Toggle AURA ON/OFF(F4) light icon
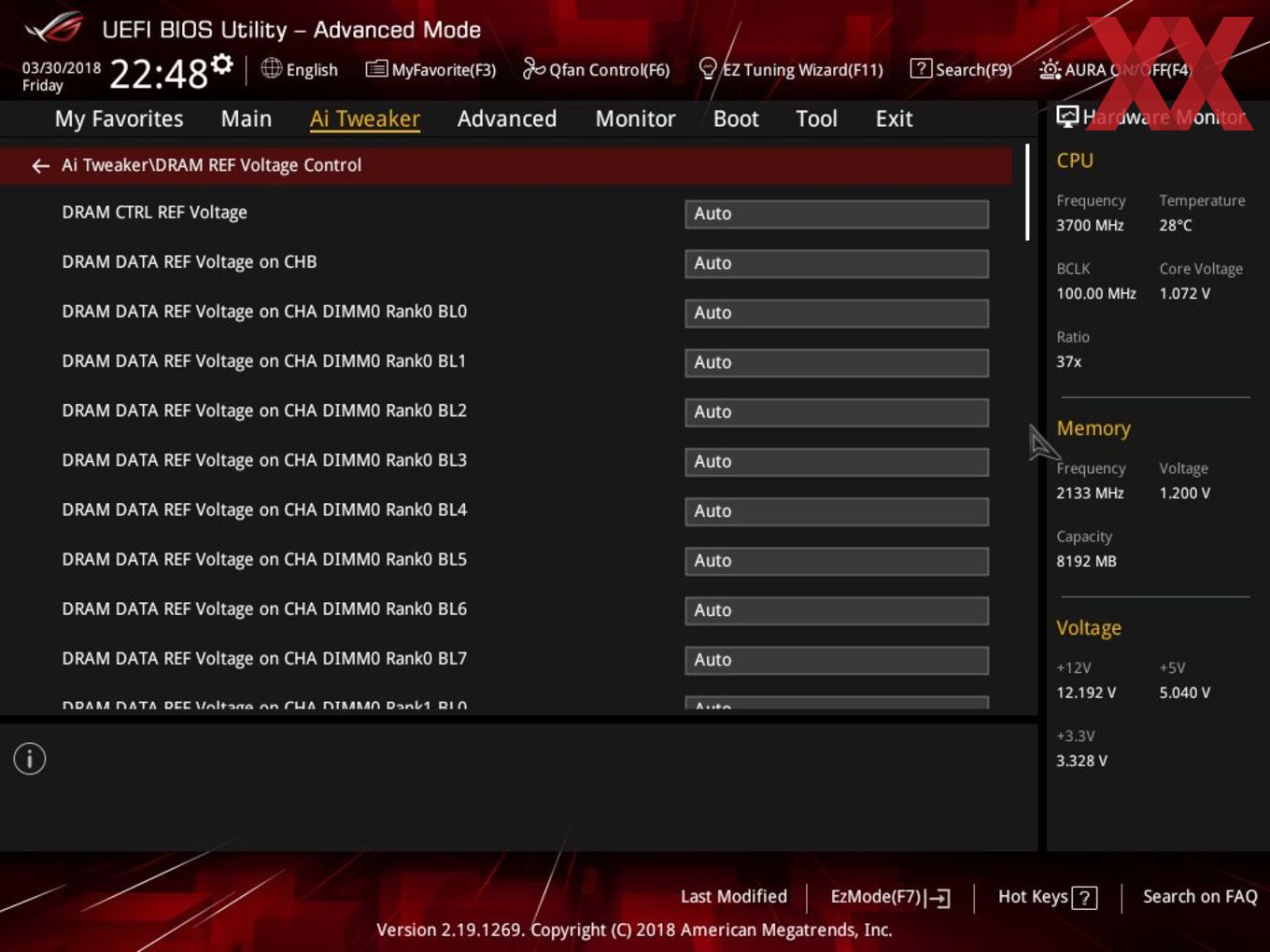Image resolution: width=1270 pixels, height=952 pixels. tap(1050, 69)
